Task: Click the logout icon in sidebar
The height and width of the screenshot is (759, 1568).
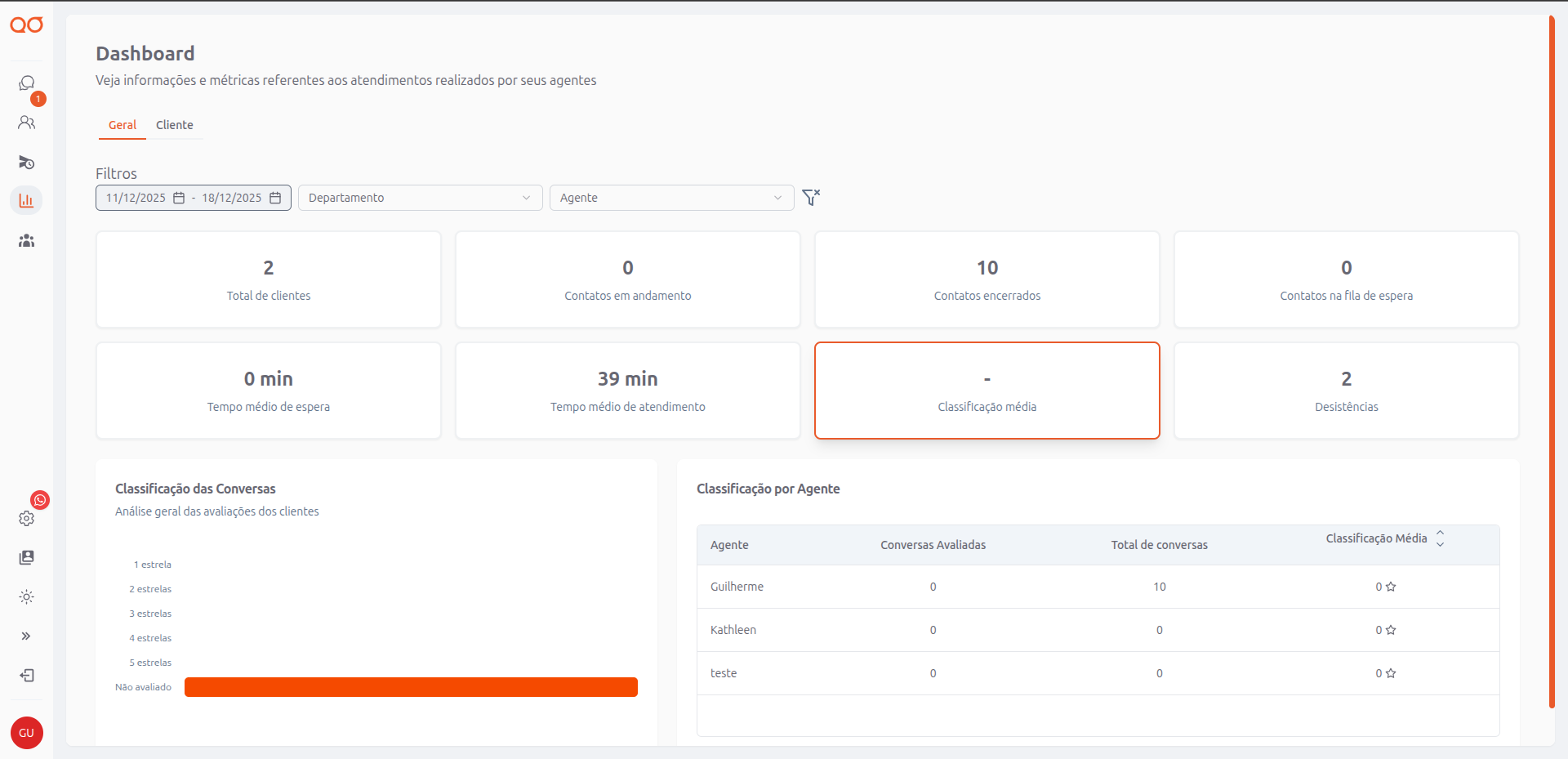Action: coord(27,675)
